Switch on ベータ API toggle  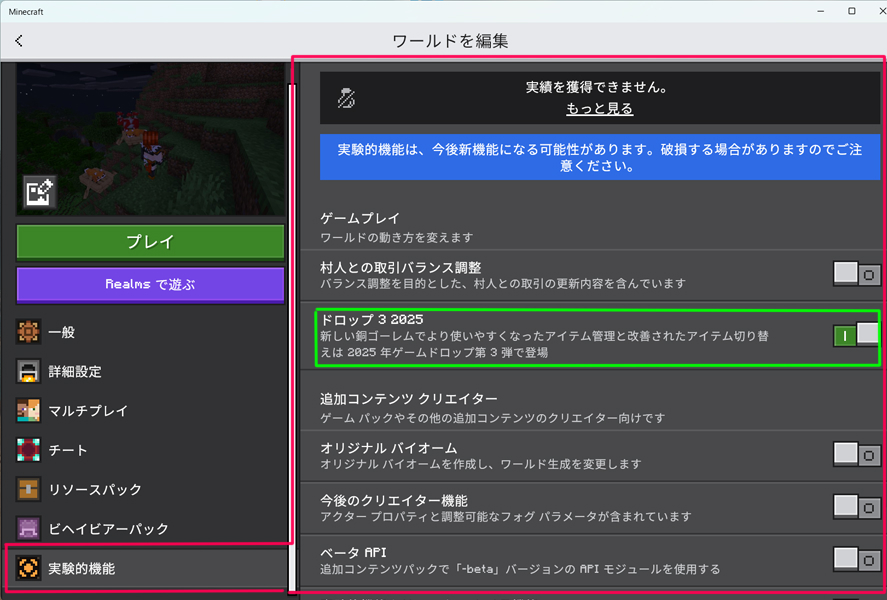(x=856, y=559)
